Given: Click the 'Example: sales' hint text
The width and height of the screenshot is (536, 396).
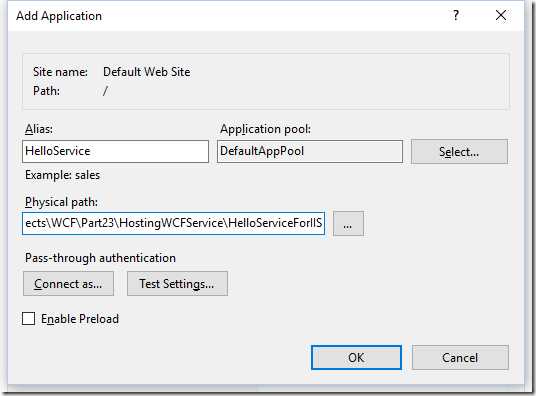Looking at the screenshot, I should [63, 175].
